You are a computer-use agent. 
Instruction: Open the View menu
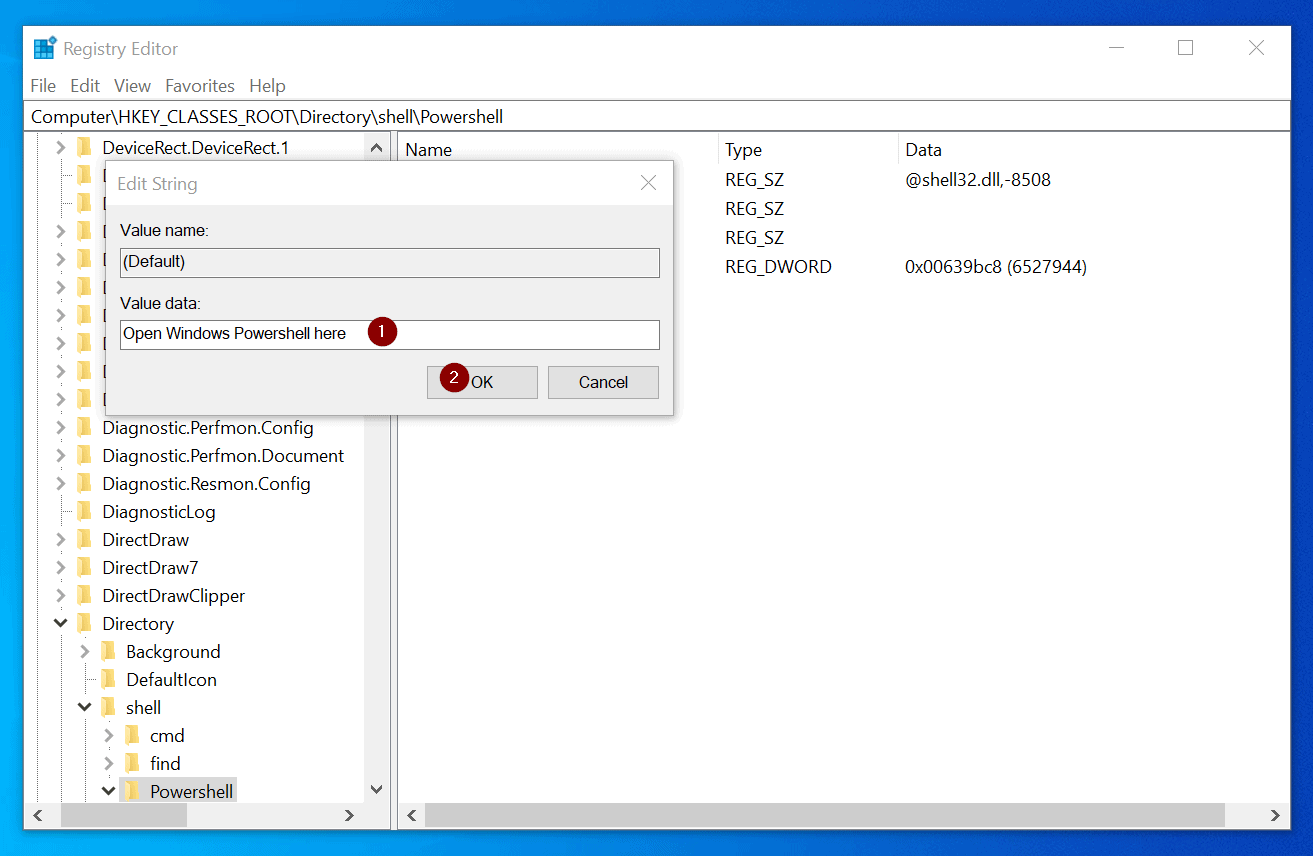pos(132,86)
